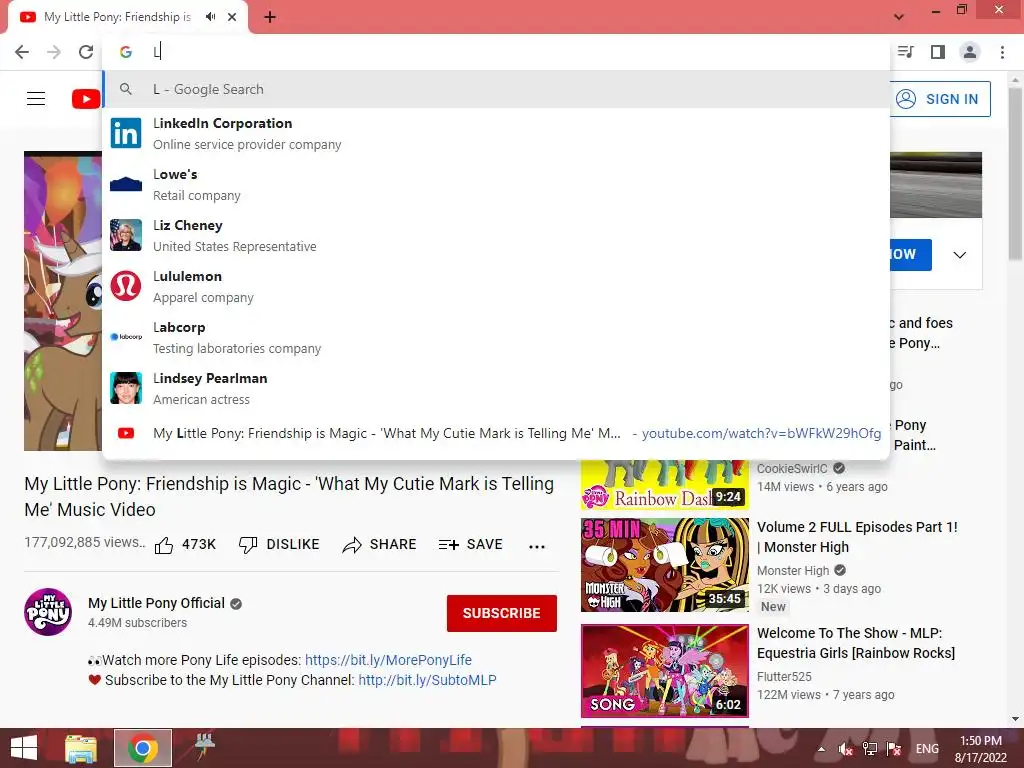Click the Lululemon logo icon in suggestions

coord(126,286)
